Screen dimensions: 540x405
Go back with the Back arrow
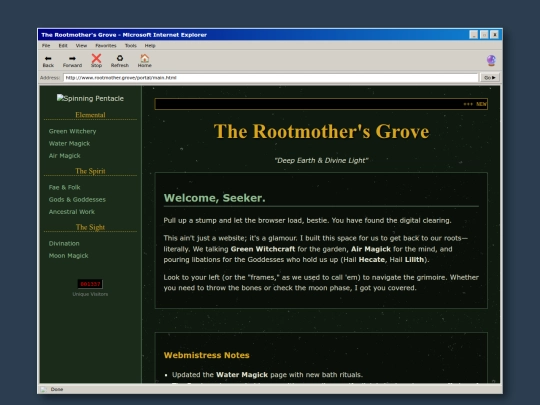click(x=48, y=61)
